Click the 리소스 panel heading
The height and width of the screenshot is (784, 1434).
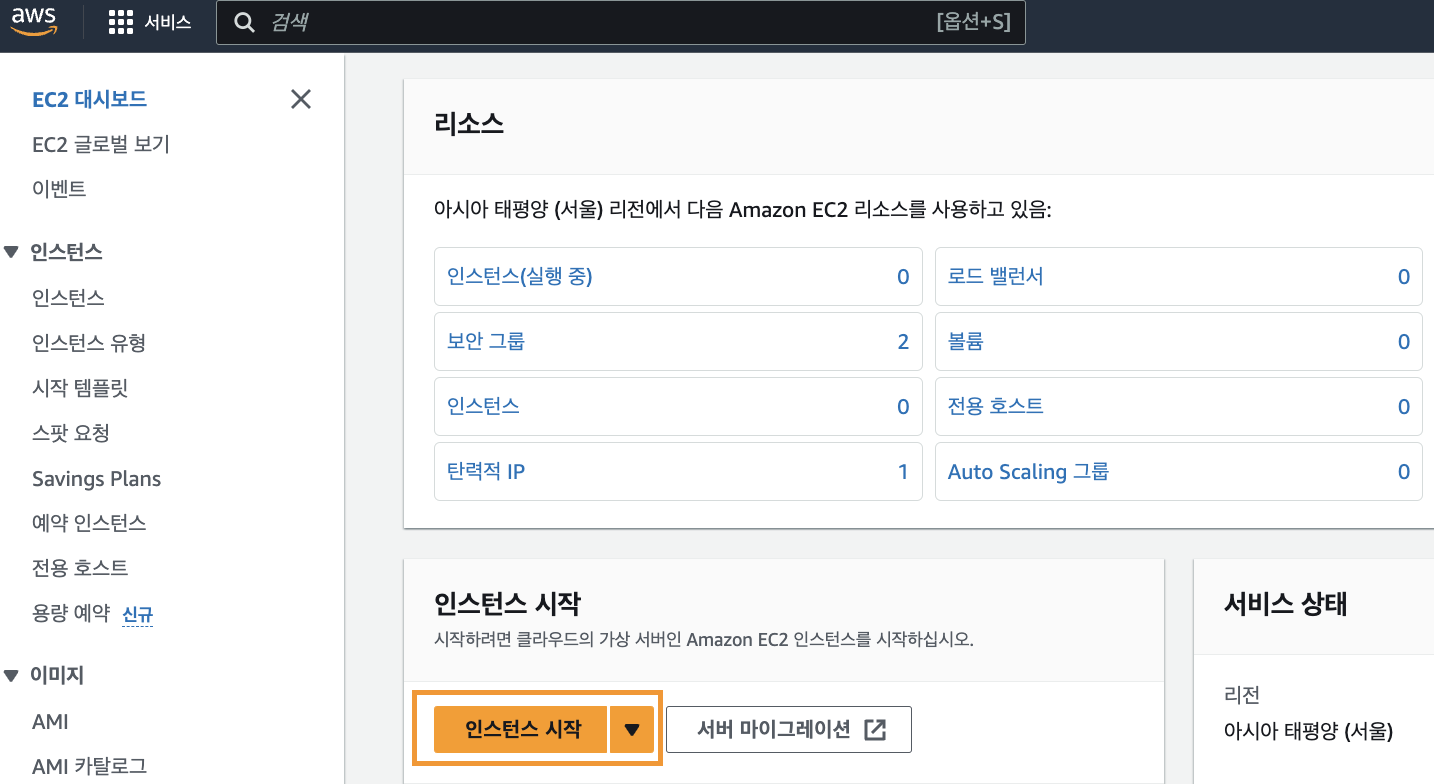click(469, 124)
